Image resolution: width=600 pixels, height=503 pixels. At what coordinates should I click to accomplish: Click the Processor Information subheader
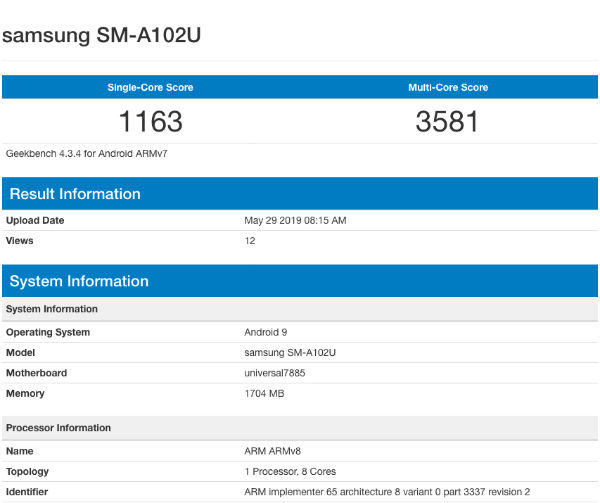click(x=300, y=428)
